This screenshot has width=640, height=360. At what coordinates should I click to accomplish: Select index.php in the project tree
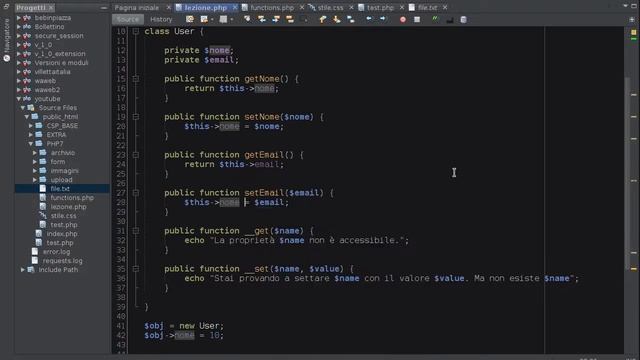[62, 233]
